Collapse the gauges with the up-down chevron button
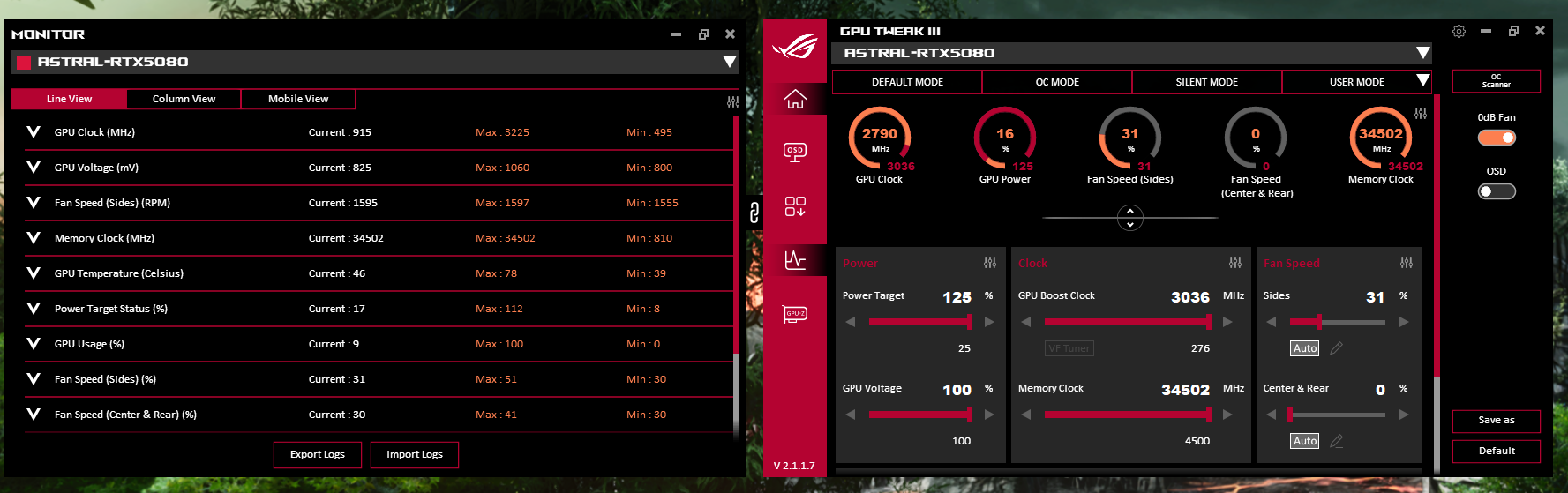The image size is (1568, 493). pyautogui.click(x=1130, y=217)
